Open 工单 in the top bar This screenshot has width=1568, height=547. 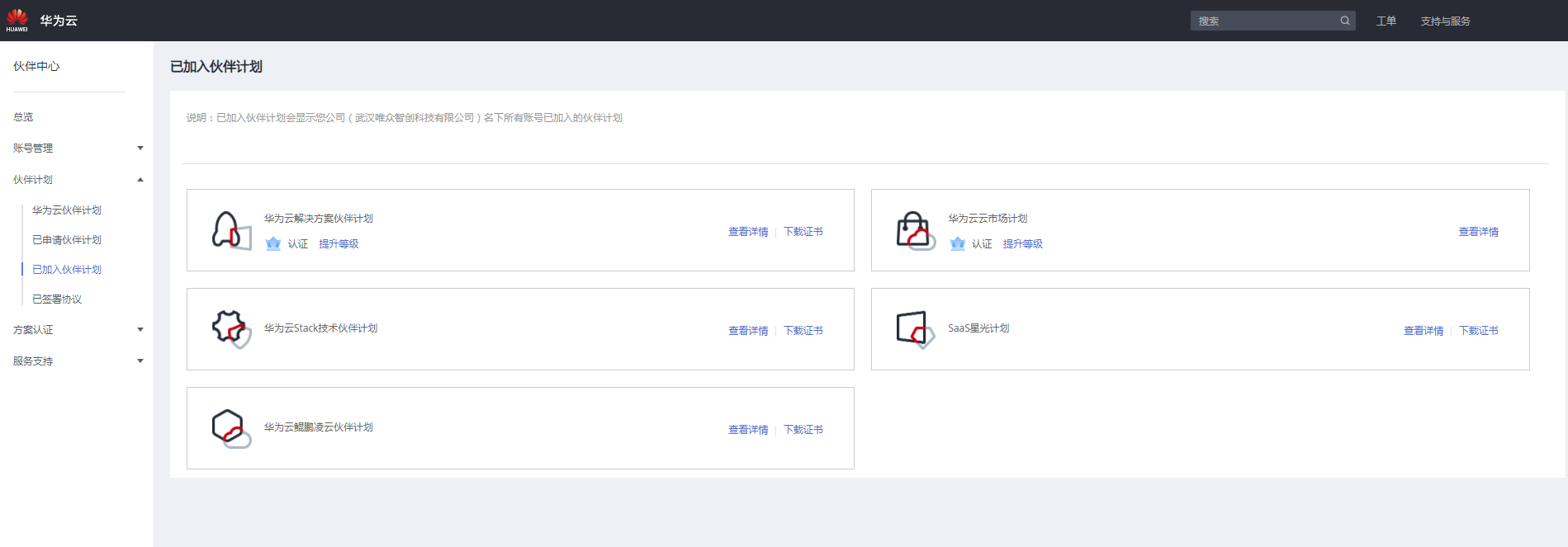tap(1386, 21)
